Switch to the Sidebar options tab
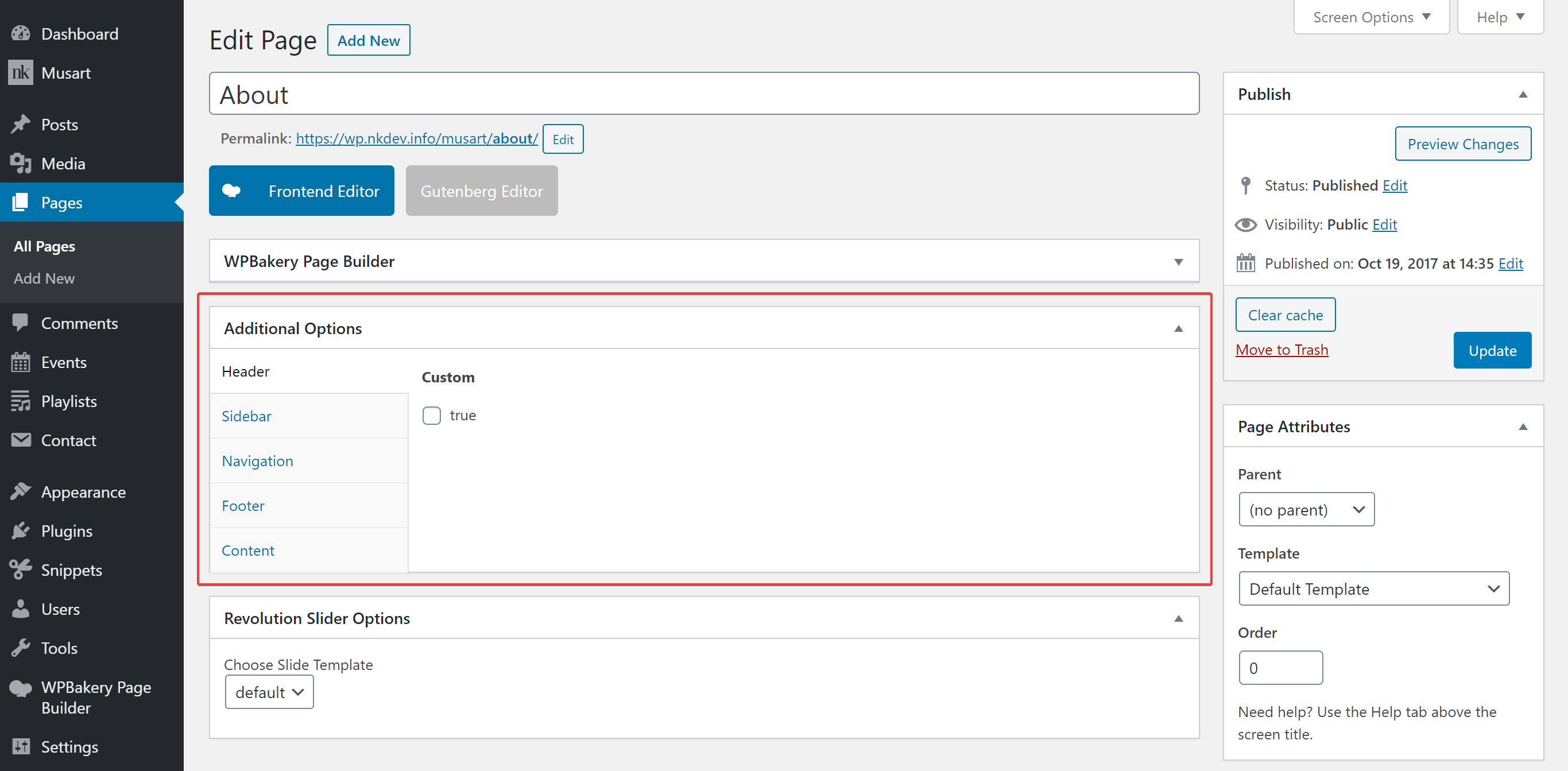Screen dimensions: 1568x771 click(x=309, y=416)
